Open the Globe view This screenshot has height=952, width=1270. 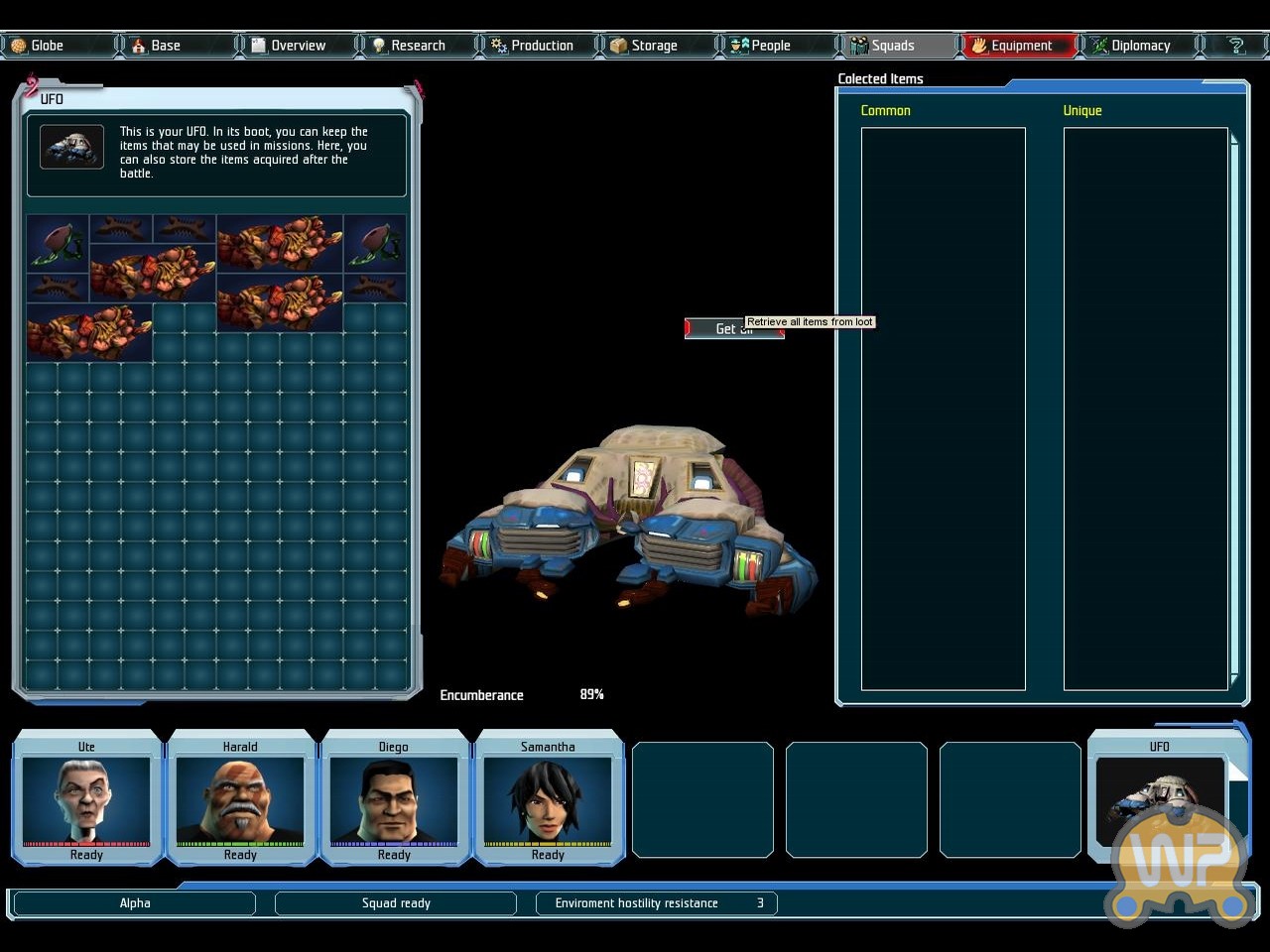[47, 46]
